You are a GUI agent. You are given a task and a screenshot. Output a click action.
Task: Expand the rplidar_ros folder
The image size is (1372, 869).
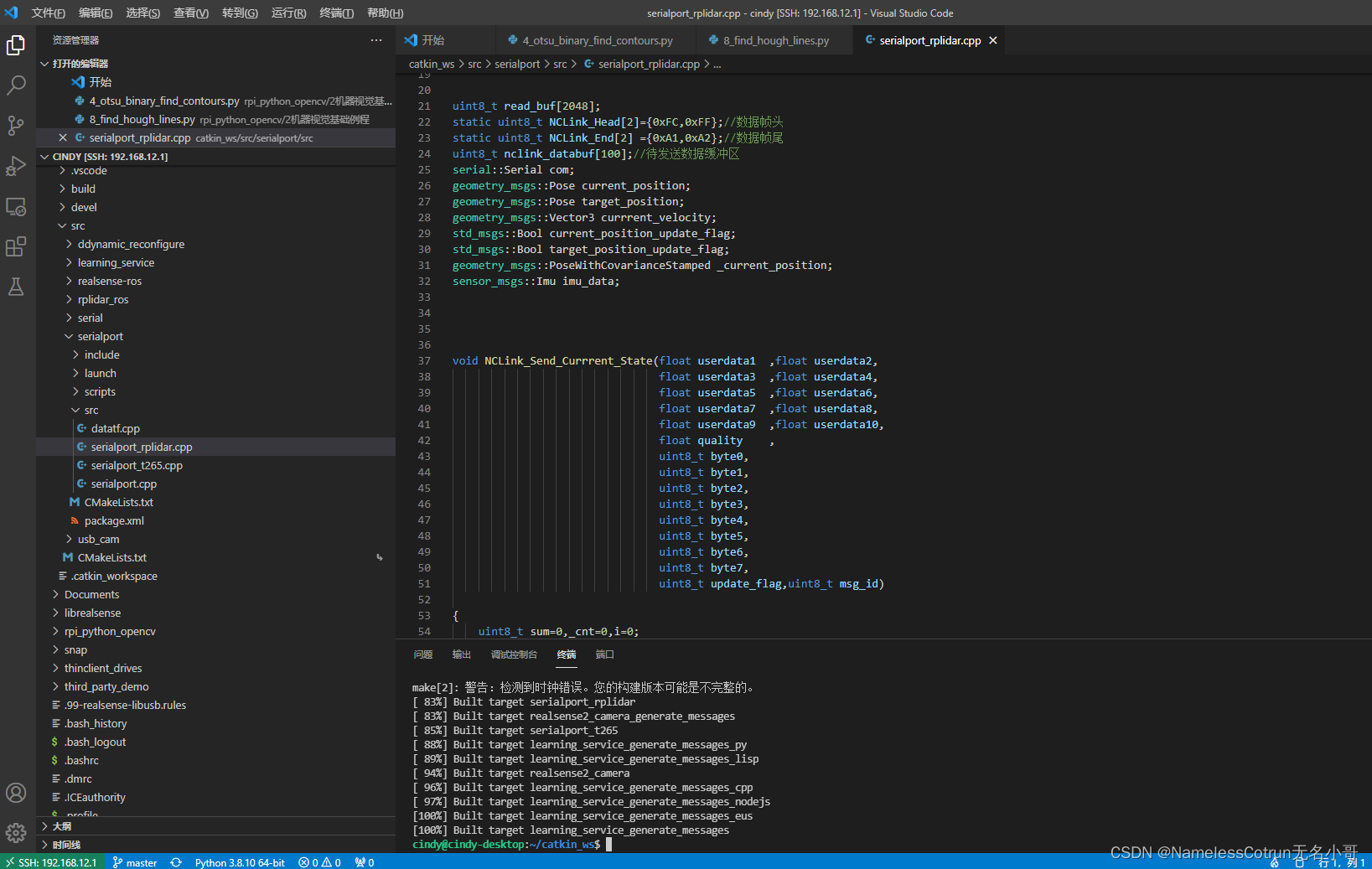coord(103,300)
